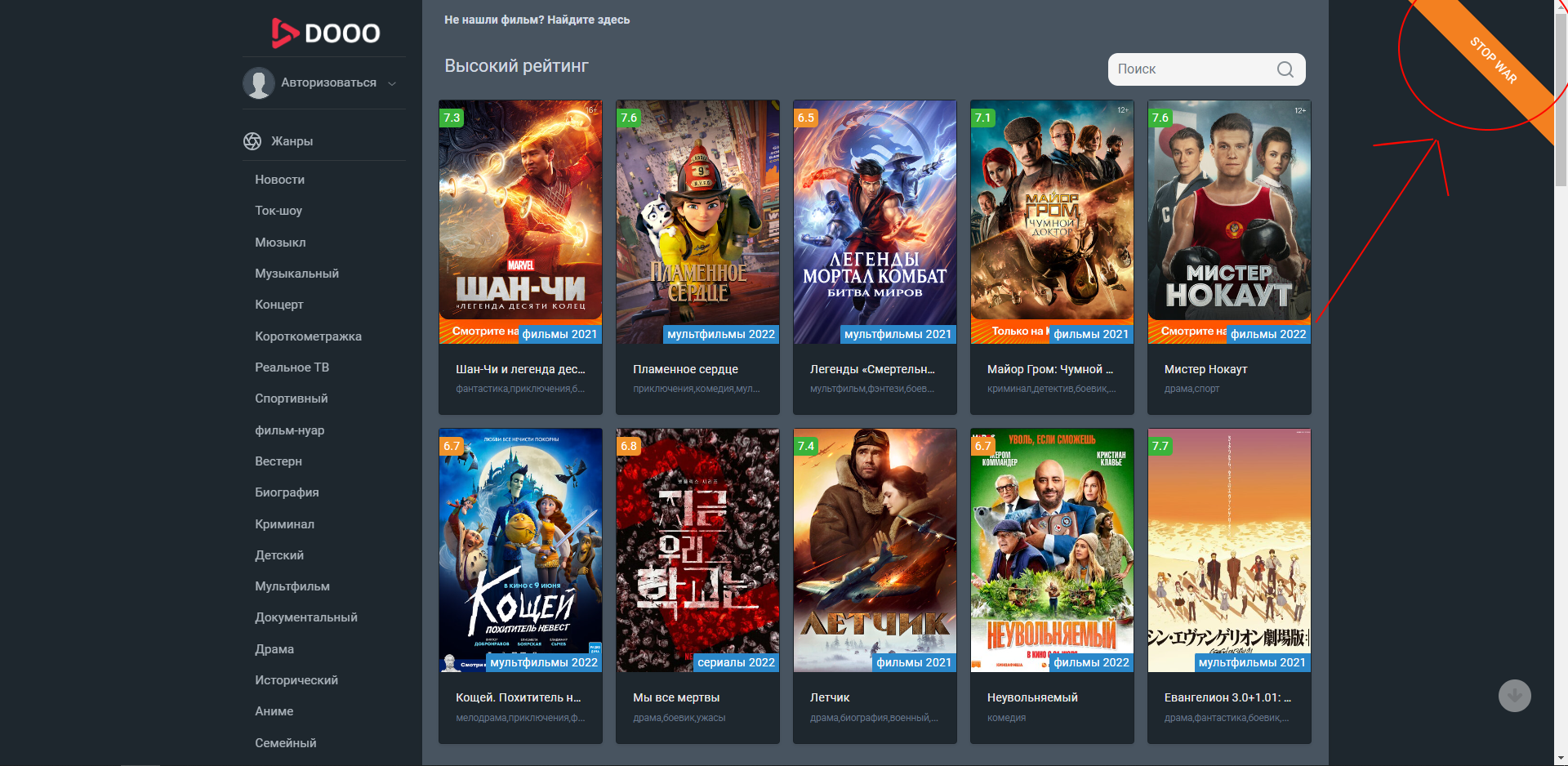Select the Аниме genre in sidebar
The height and width of the screenshot is (766, 1568).
point(274,711)
